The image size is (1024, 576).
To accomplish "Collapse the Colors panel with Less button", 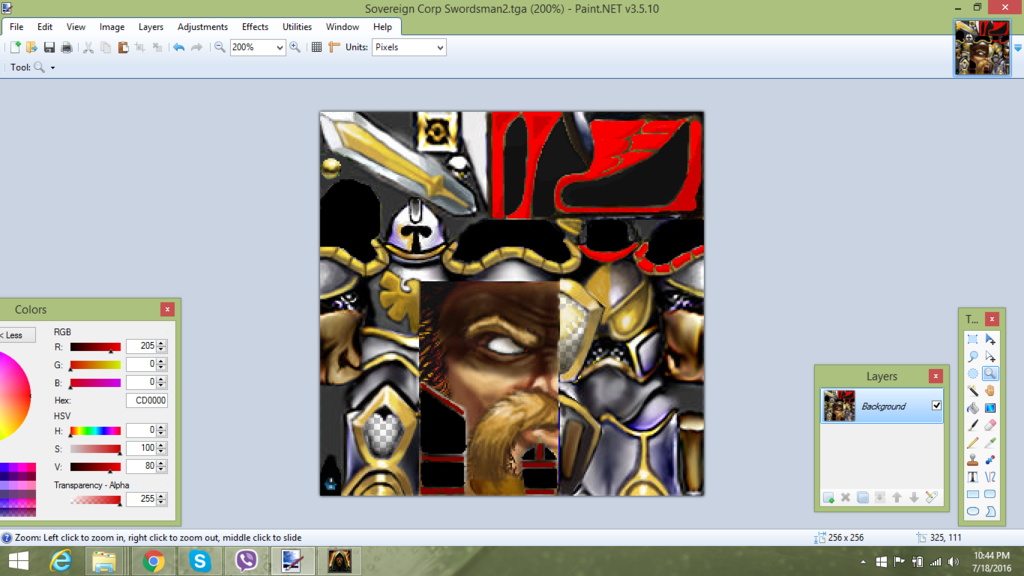I will (16, 335).
